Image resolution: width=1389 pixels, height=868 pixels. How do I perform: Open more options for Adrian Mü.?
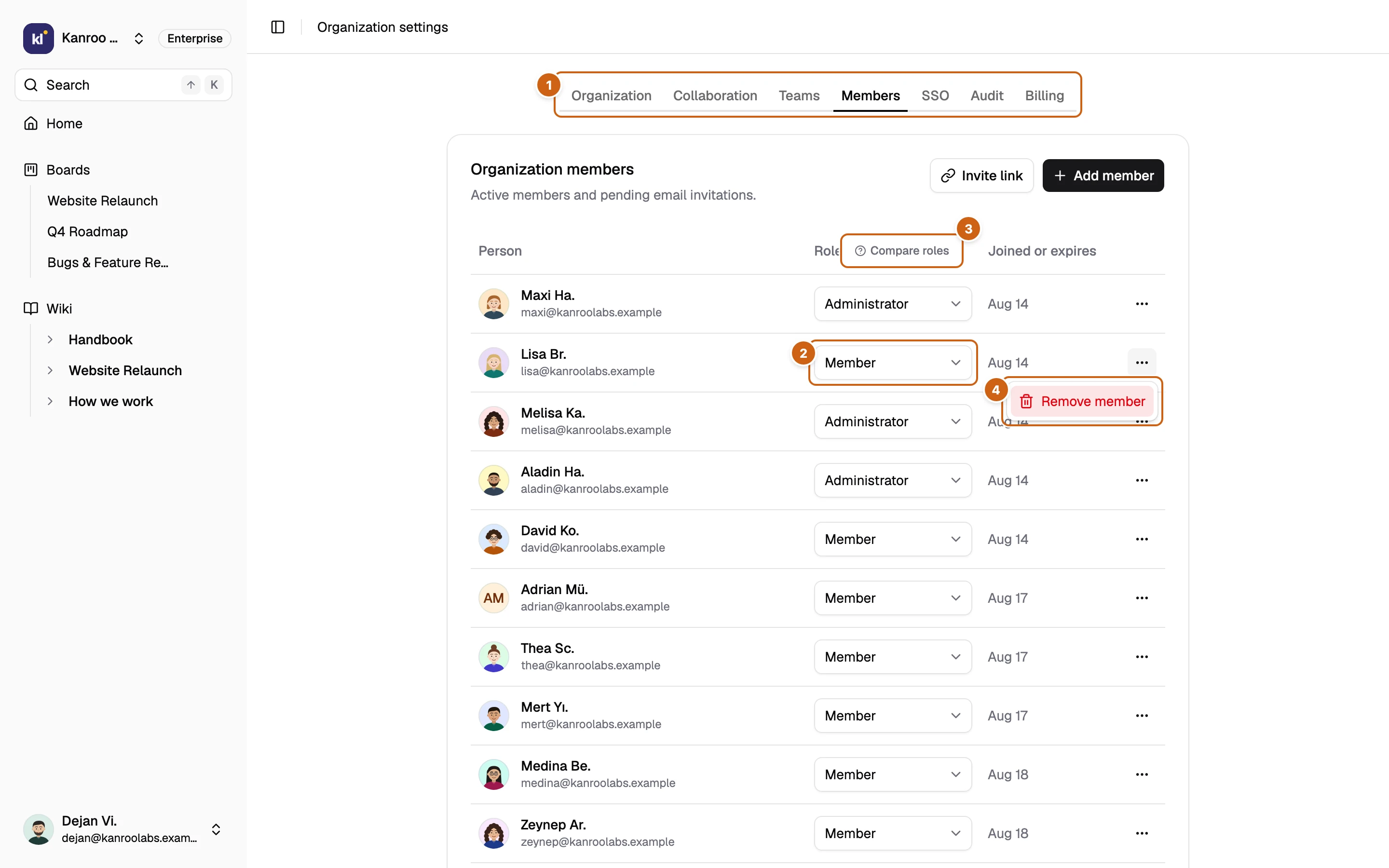coord(1142,598)
